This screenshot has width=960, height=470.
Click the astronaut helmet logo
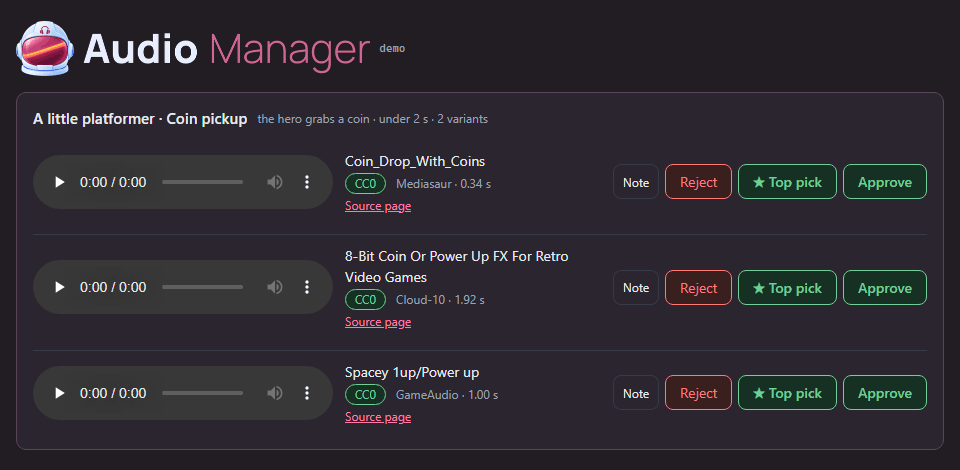[x=45, y=49]
